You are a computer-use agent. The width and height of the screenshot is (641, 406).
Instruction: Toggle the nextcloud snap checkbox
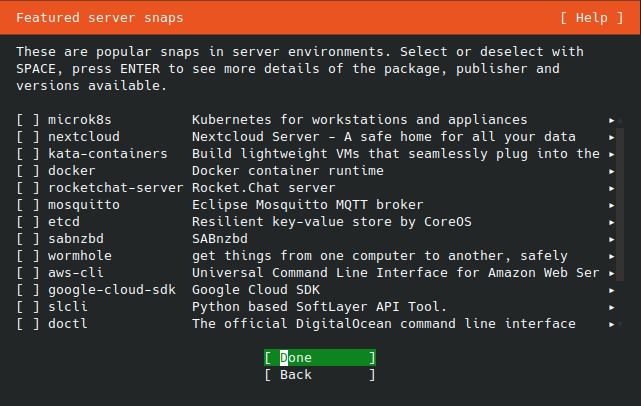tap(28, 137)
